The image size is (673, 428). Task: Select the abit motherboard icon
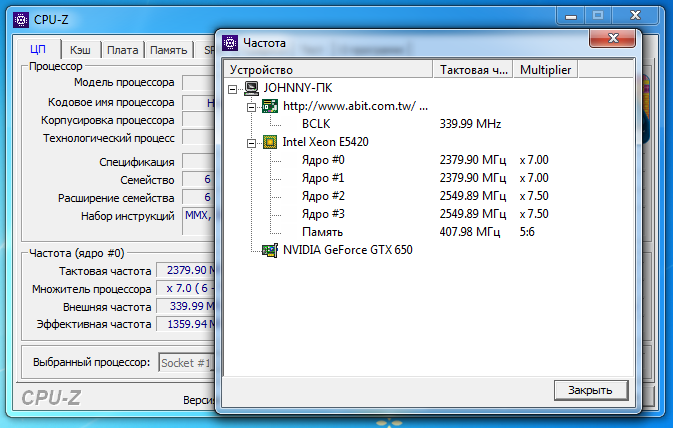tap(270, 106)
